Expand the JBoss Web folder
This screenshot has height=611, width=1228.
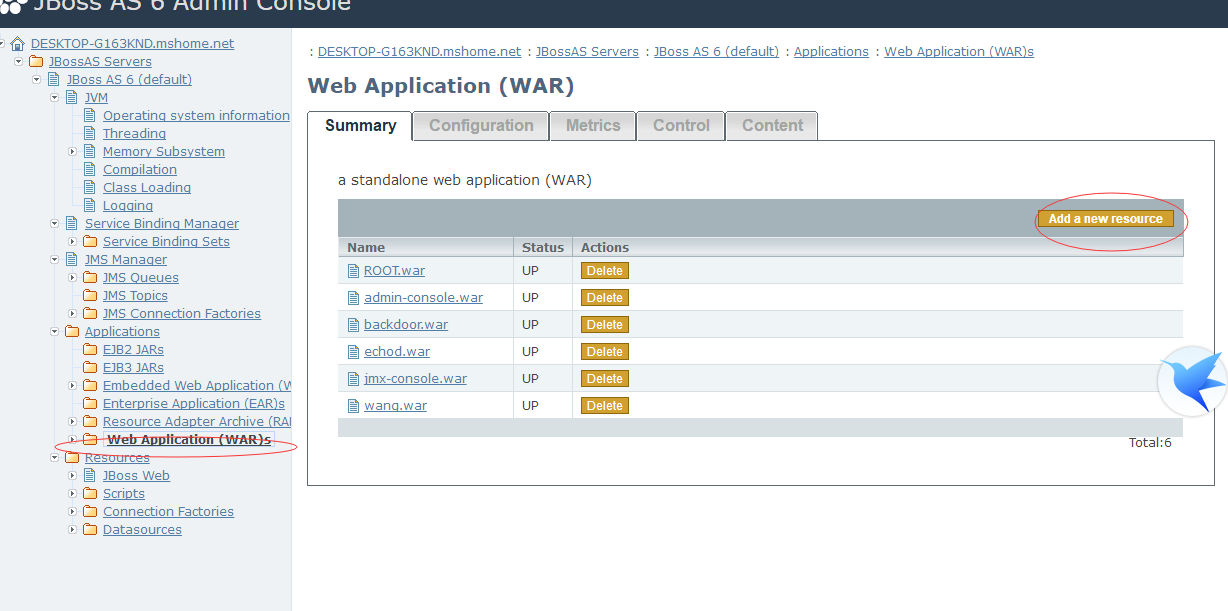tap(73, 476)
